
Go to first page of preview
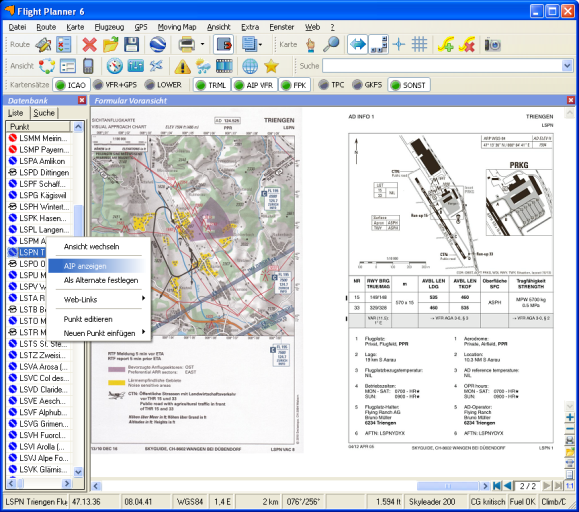coord(497,486)
